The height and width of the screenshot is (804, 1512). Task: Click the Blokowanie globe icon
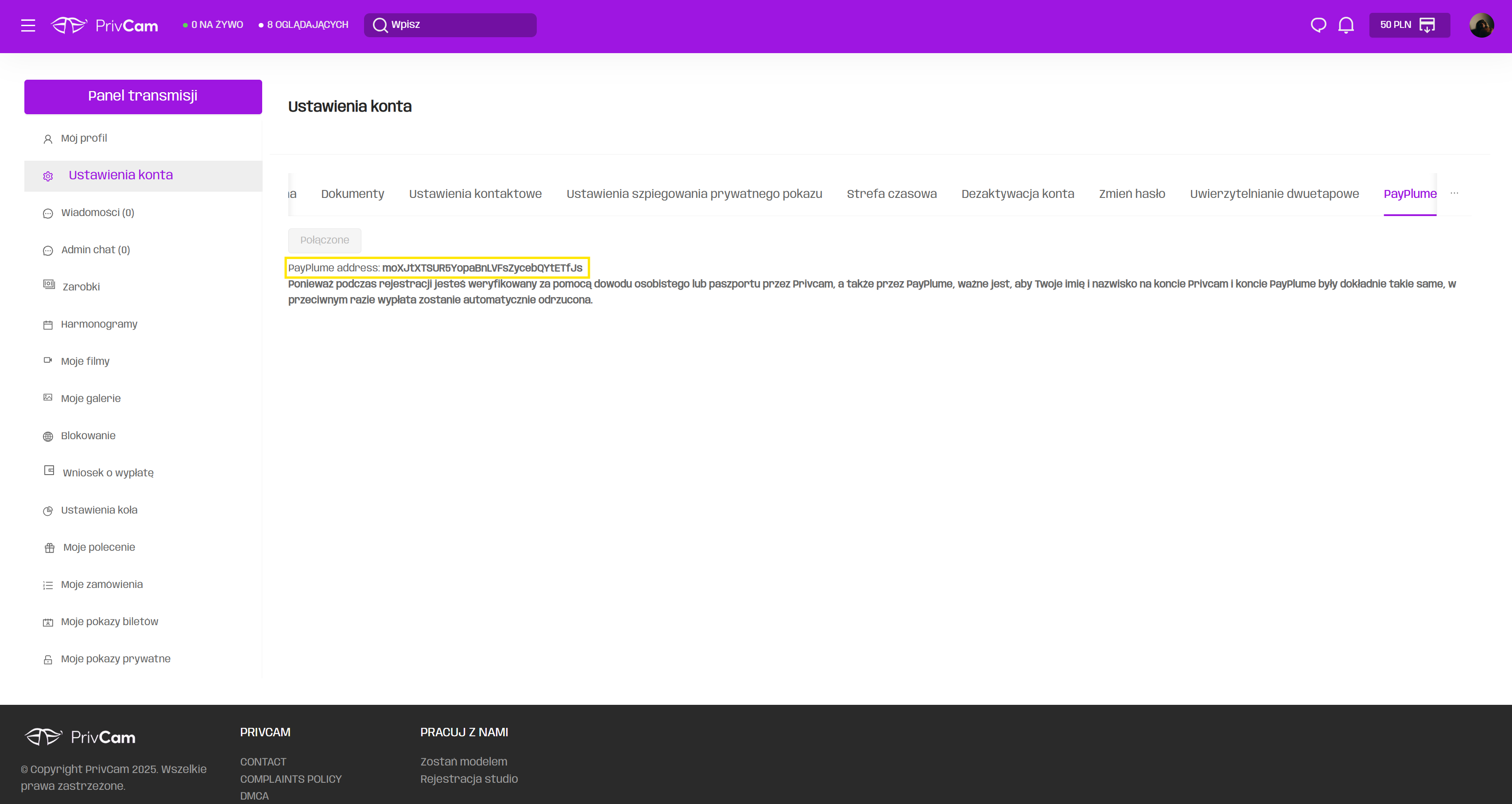(x=48, y=436)
